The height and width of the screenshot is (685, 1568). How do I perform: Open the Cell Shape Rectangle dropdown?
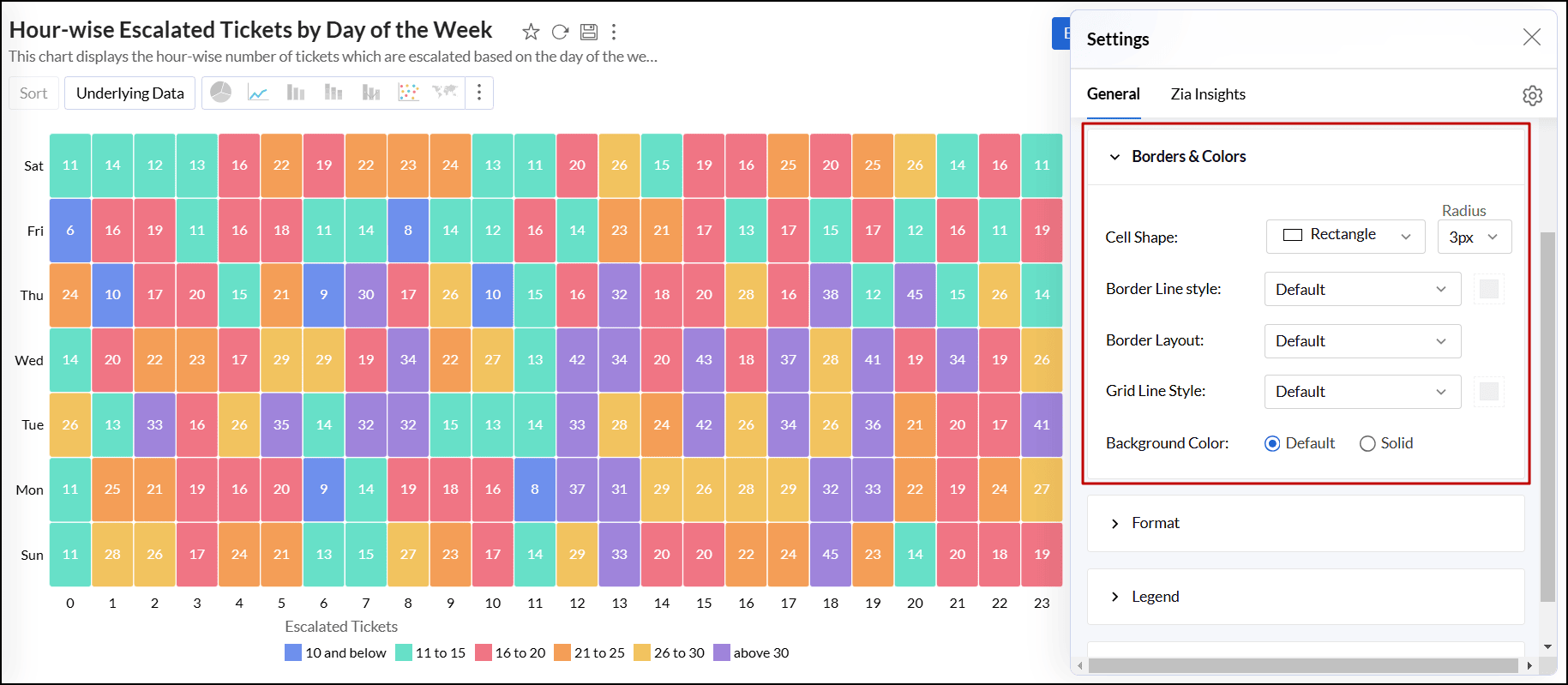pos(1345,236)
